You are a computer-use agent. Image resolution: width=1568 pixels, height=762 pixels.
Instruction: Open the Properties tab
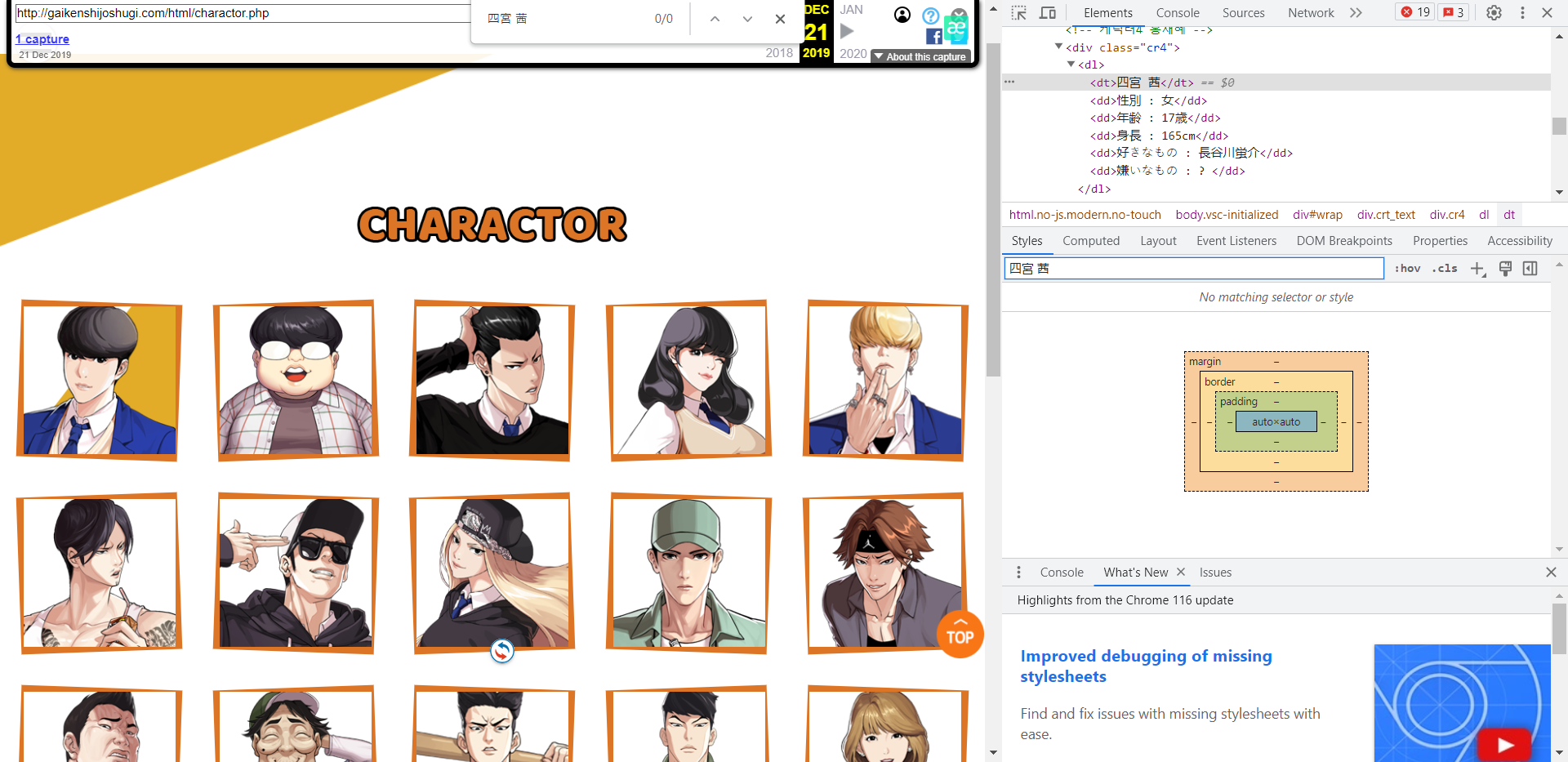point(1440,241)
